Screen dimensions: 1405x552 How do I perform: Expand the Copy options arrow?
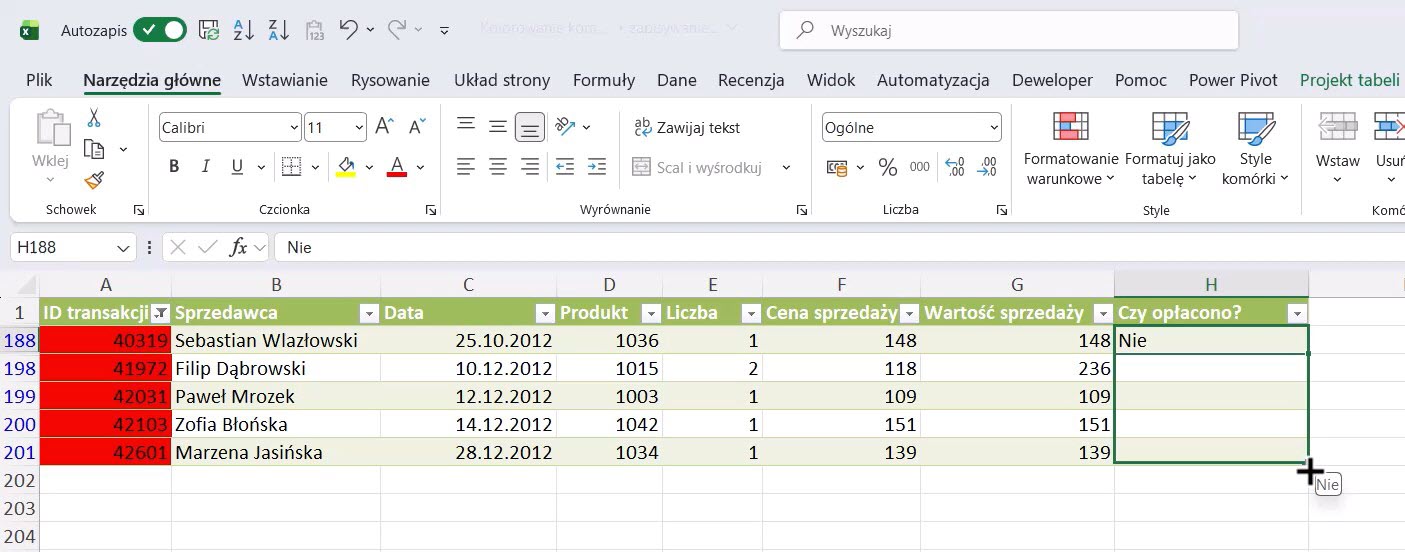(123, 149)
